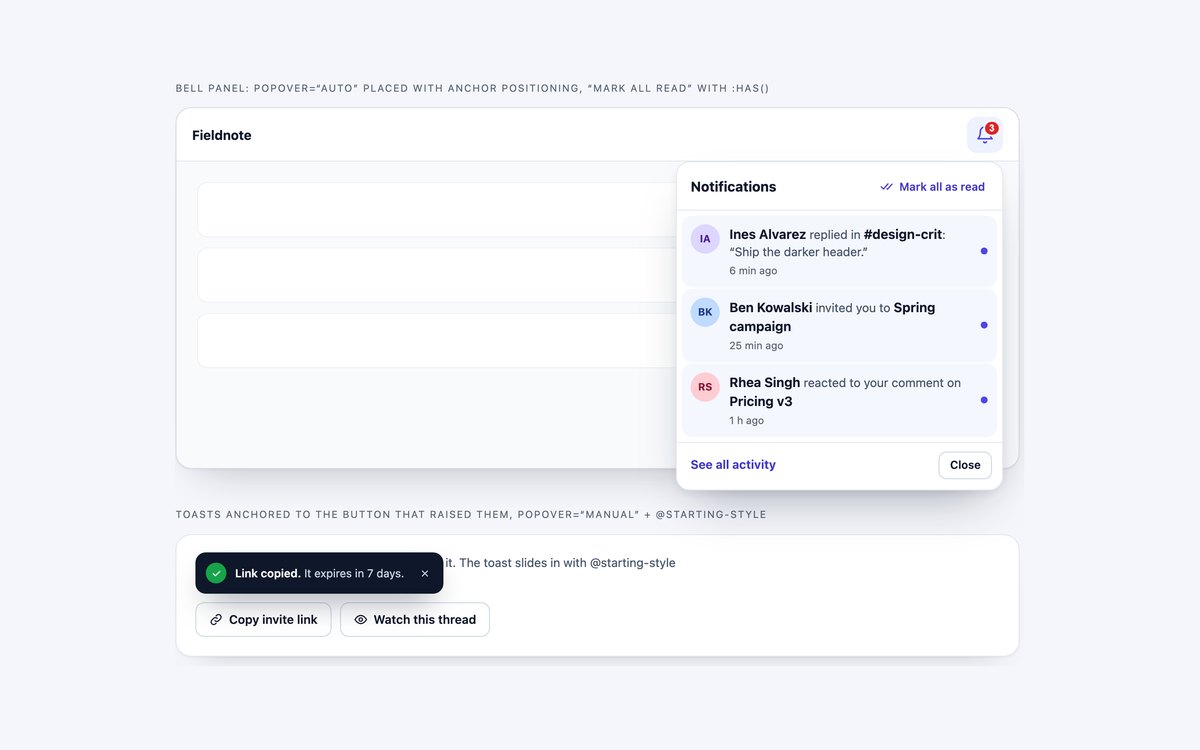Click the green checkmark icon in toast
This screenshot has width=1200, height=750.
coord(216,573)
